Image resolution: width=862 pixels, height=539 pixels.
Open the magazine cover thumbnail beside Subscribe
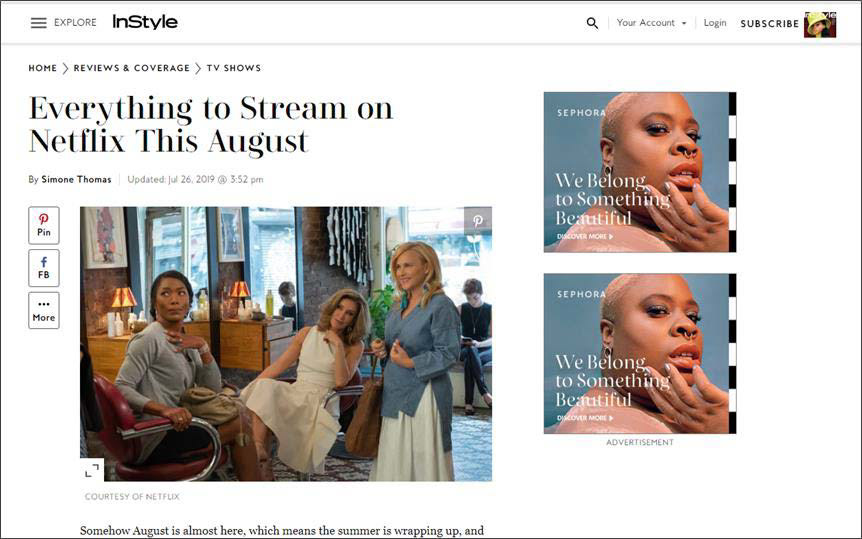point(820,25)
